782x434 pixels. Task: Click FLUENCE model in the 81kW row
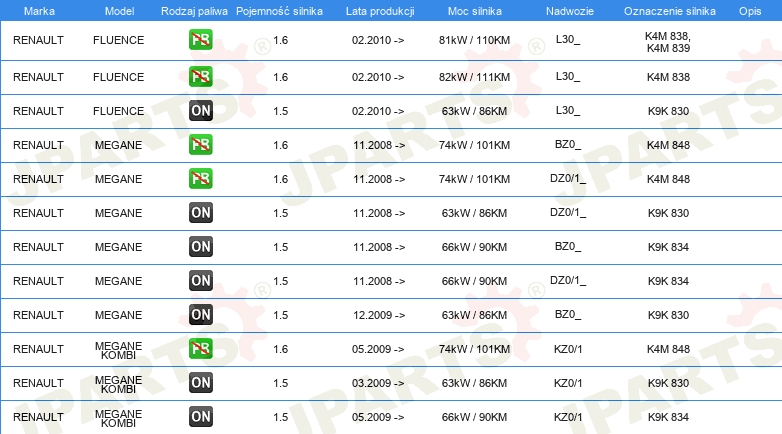pyautogui.click(x=119, y=40)
